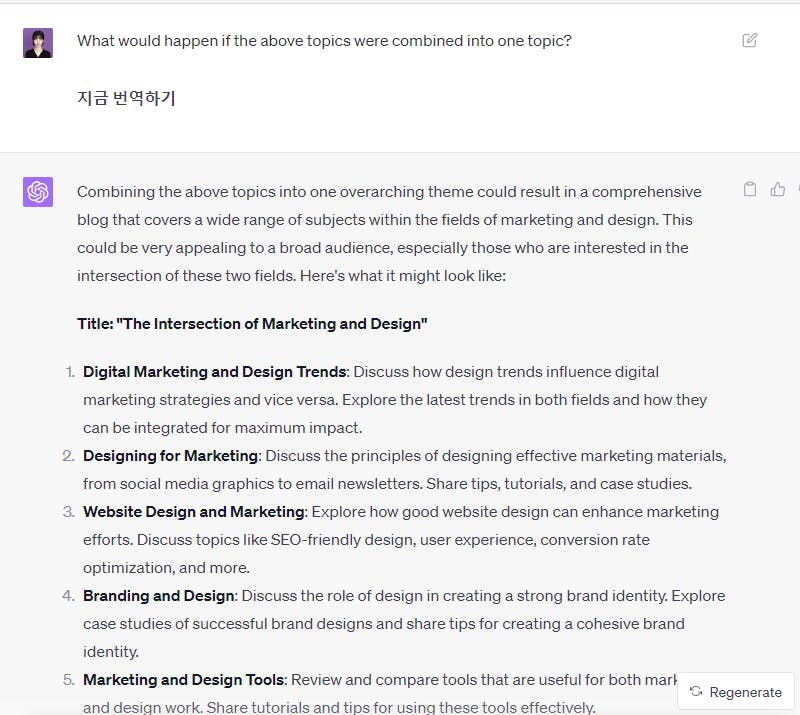Give the response a thumbs up
The width and height of the screenshot is (800, 715).
[778, 189]
